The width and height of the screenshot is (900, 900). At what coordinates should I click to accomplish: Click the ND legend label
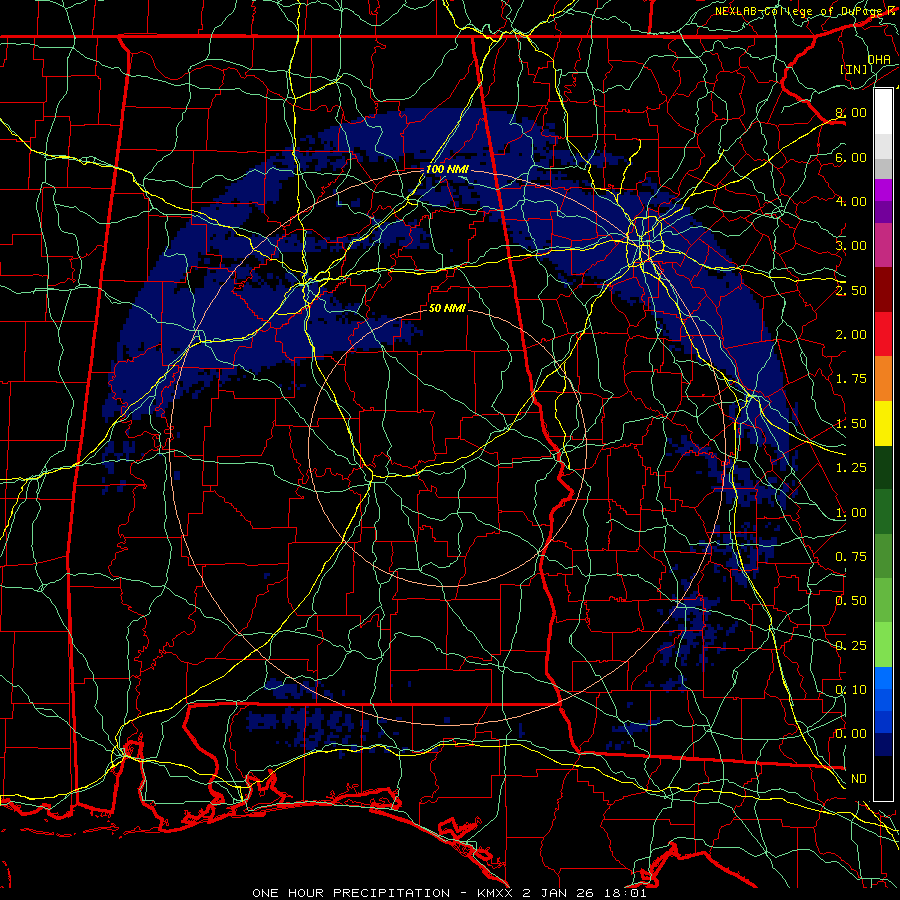[x=859, y=779]
